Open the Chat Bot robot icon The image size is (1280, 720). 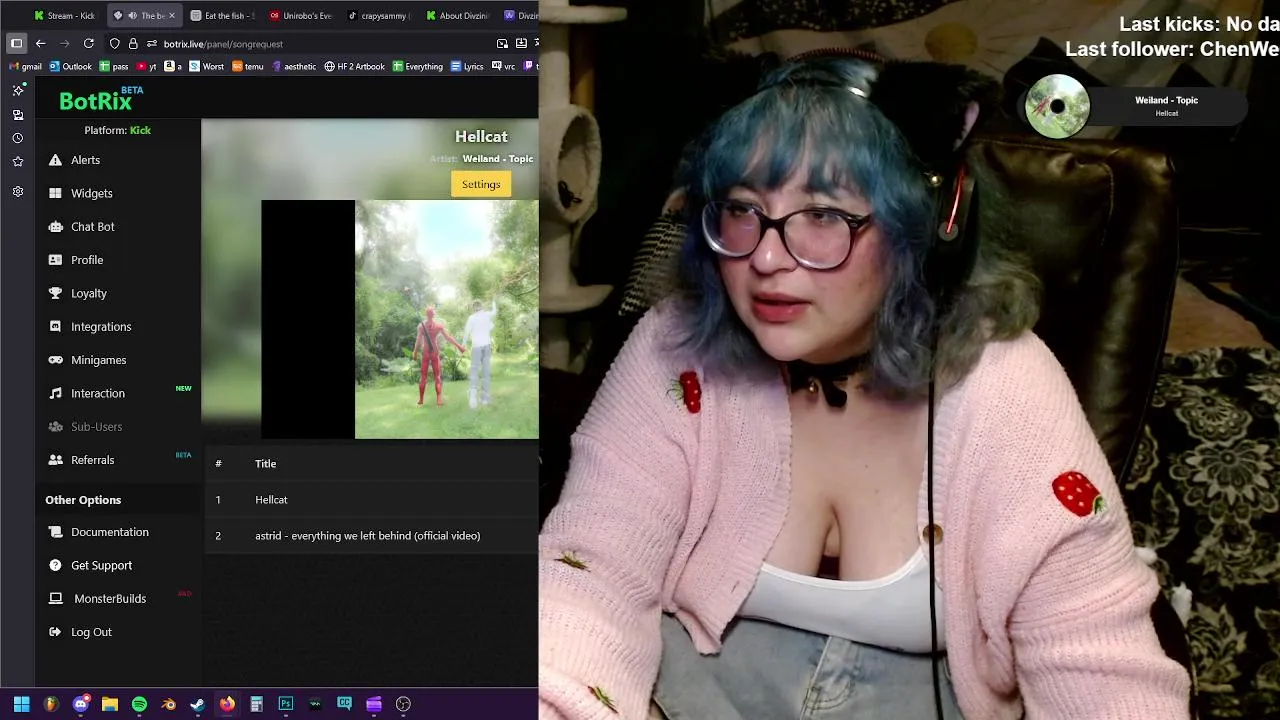(55, 227)
